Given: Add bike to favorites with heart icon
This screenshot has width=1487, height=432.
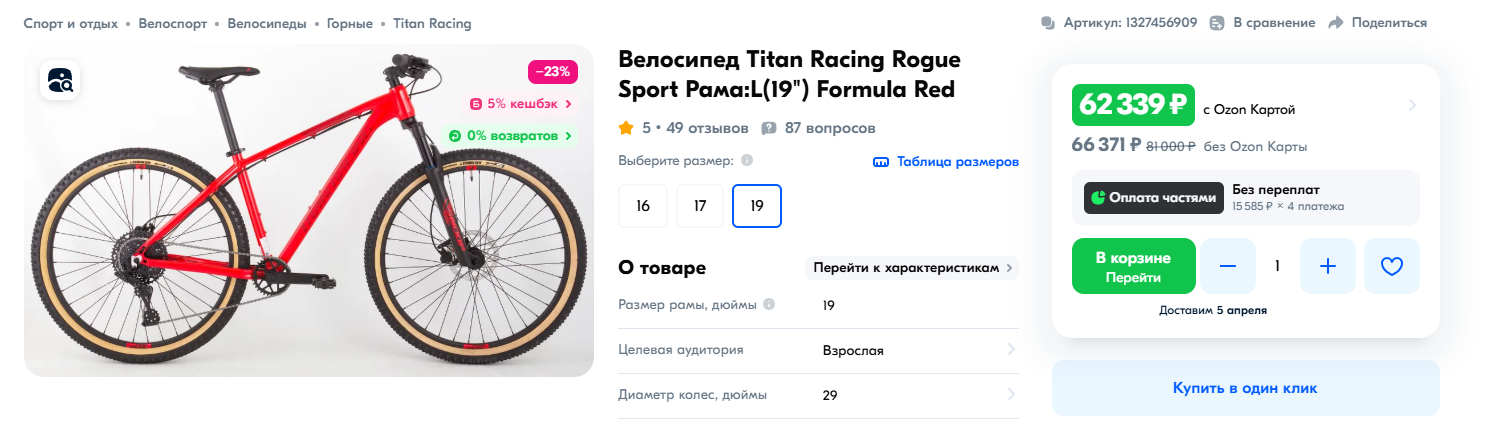Looking at the screenshot, I should coord(1391,266).
